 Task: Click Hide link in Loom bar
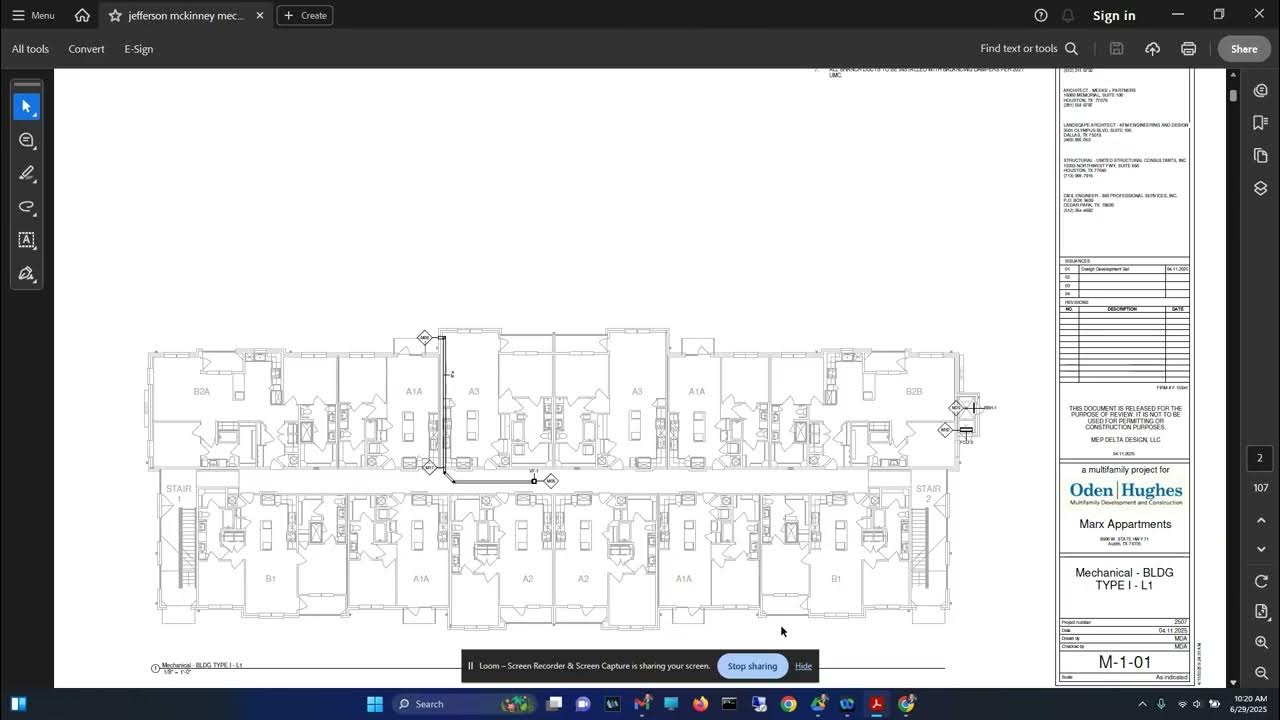[x=803, y=666]
